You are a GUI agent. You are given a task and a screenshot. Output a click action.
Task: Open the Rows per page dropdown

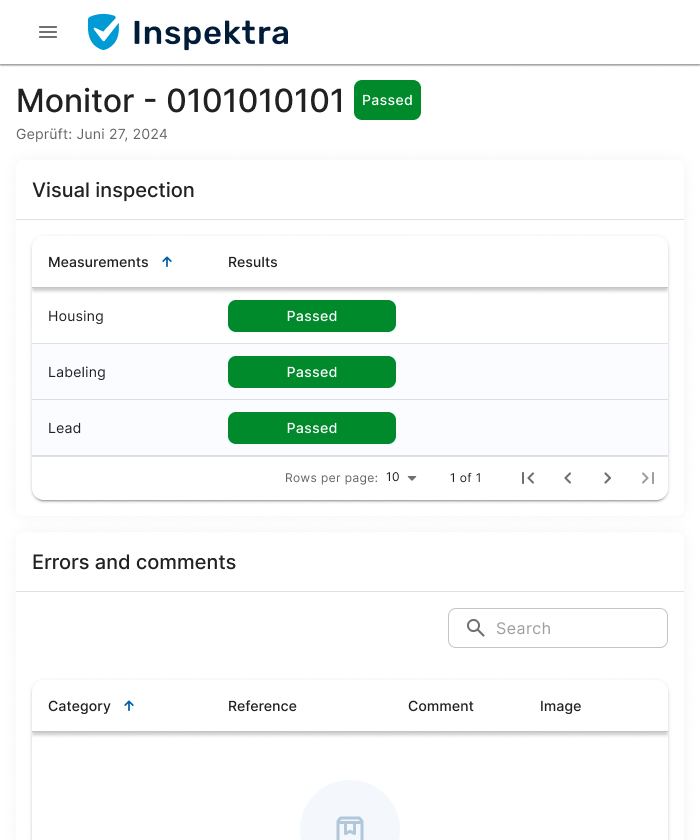pos(401,478)
